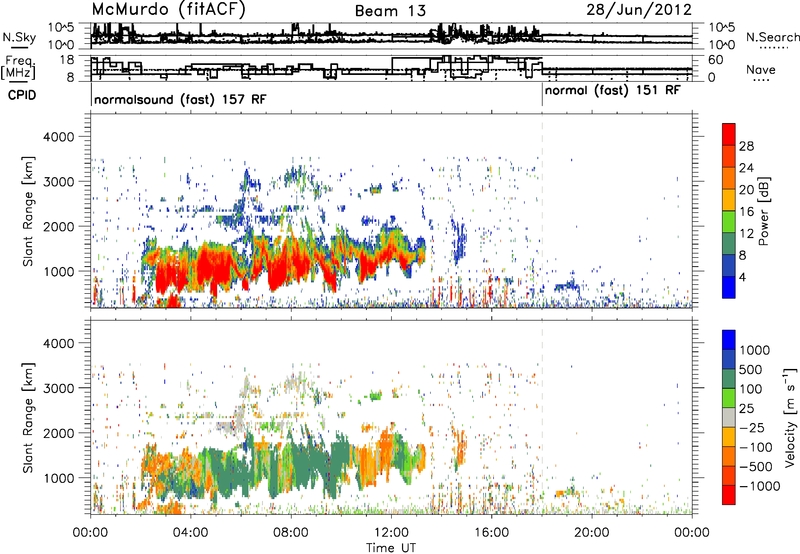The image size is (800, 554).
Task: Click the dotted line sample under Nave
Action: [761, 80]
